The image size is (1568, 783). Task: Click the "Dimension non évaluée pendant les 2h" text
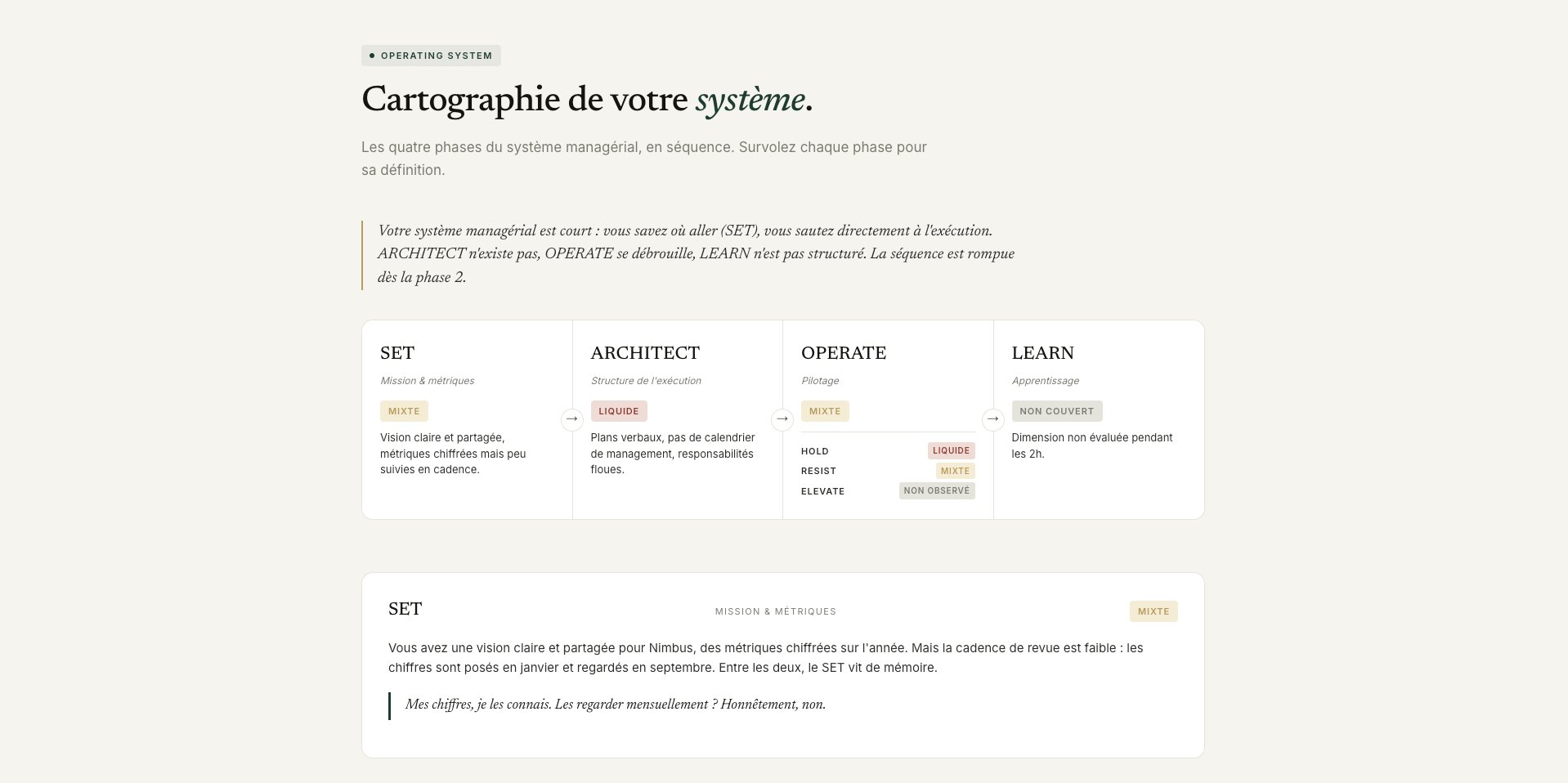pyautogui.click(x=1092, y=445)
